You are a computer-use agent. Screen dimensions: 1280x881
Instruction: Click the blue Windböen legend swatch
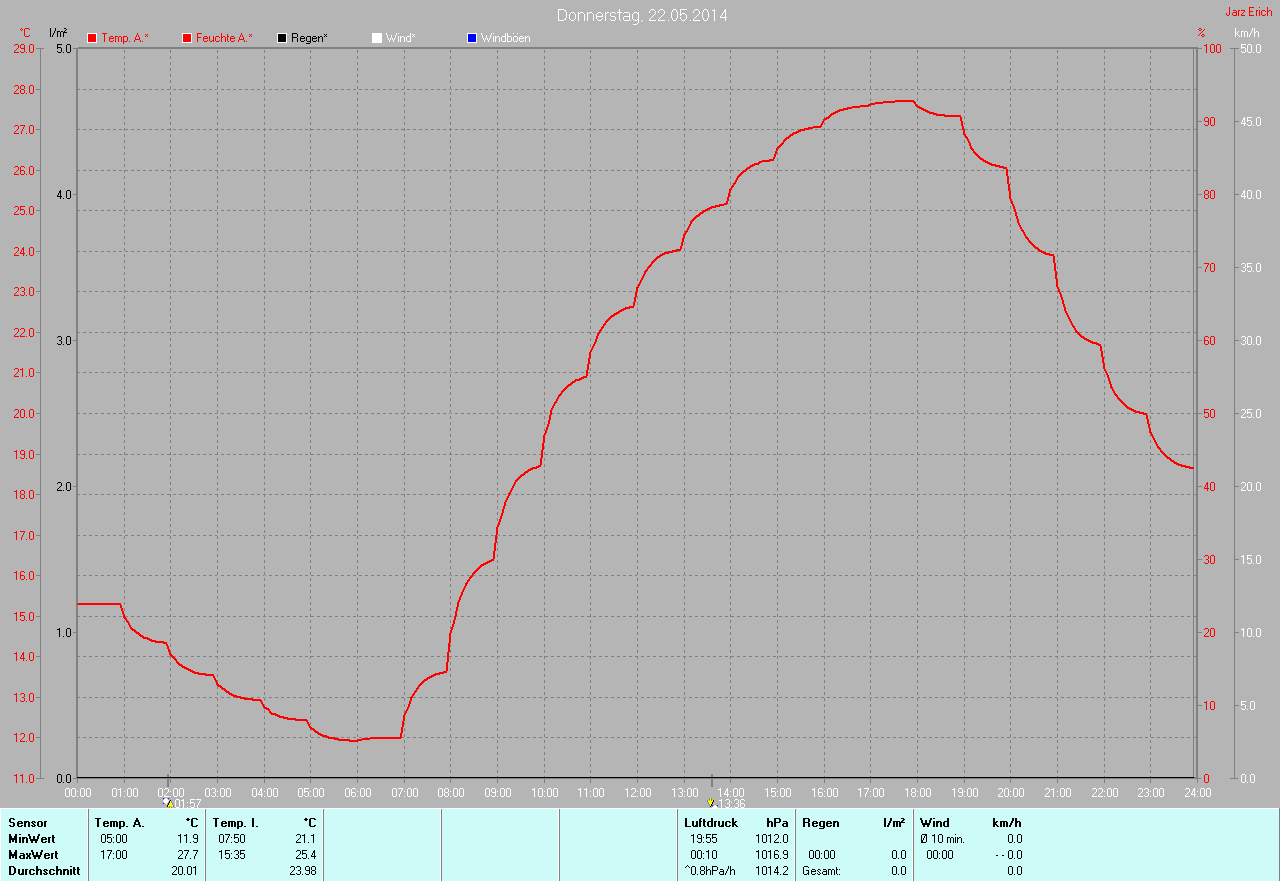point(472,38)
